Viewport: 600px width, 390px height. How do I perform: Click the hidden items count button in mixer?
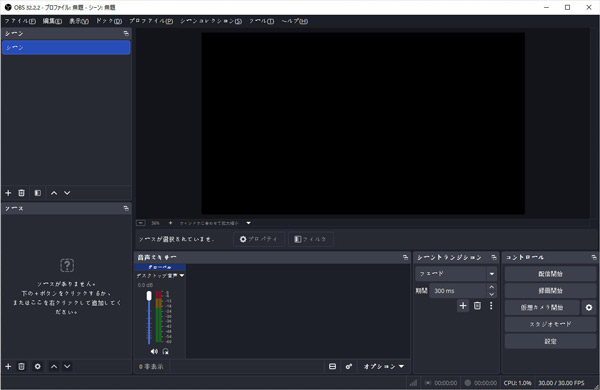[151, 366]
